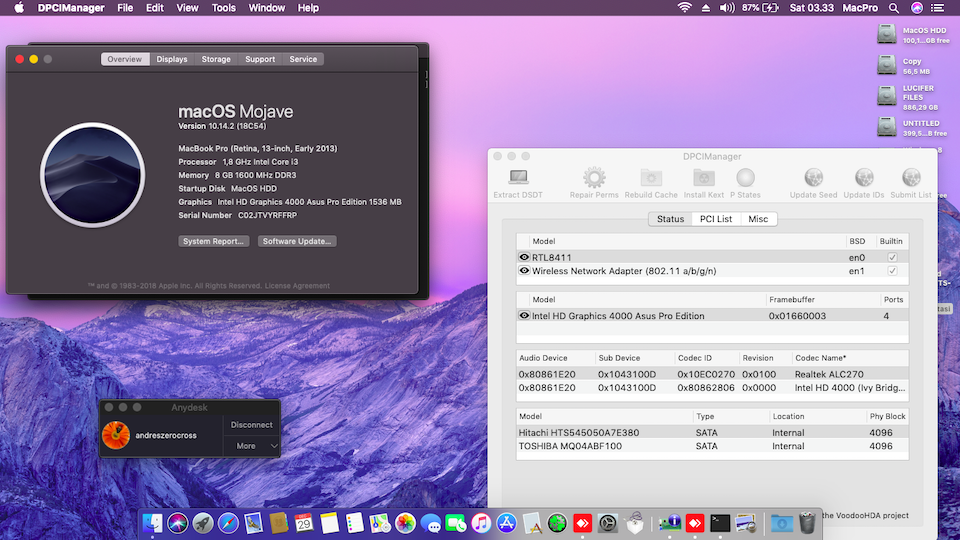This screenshot has width=960, height=540.
Task: Launch Siri from the dock
Action: [x=178, y=523]
